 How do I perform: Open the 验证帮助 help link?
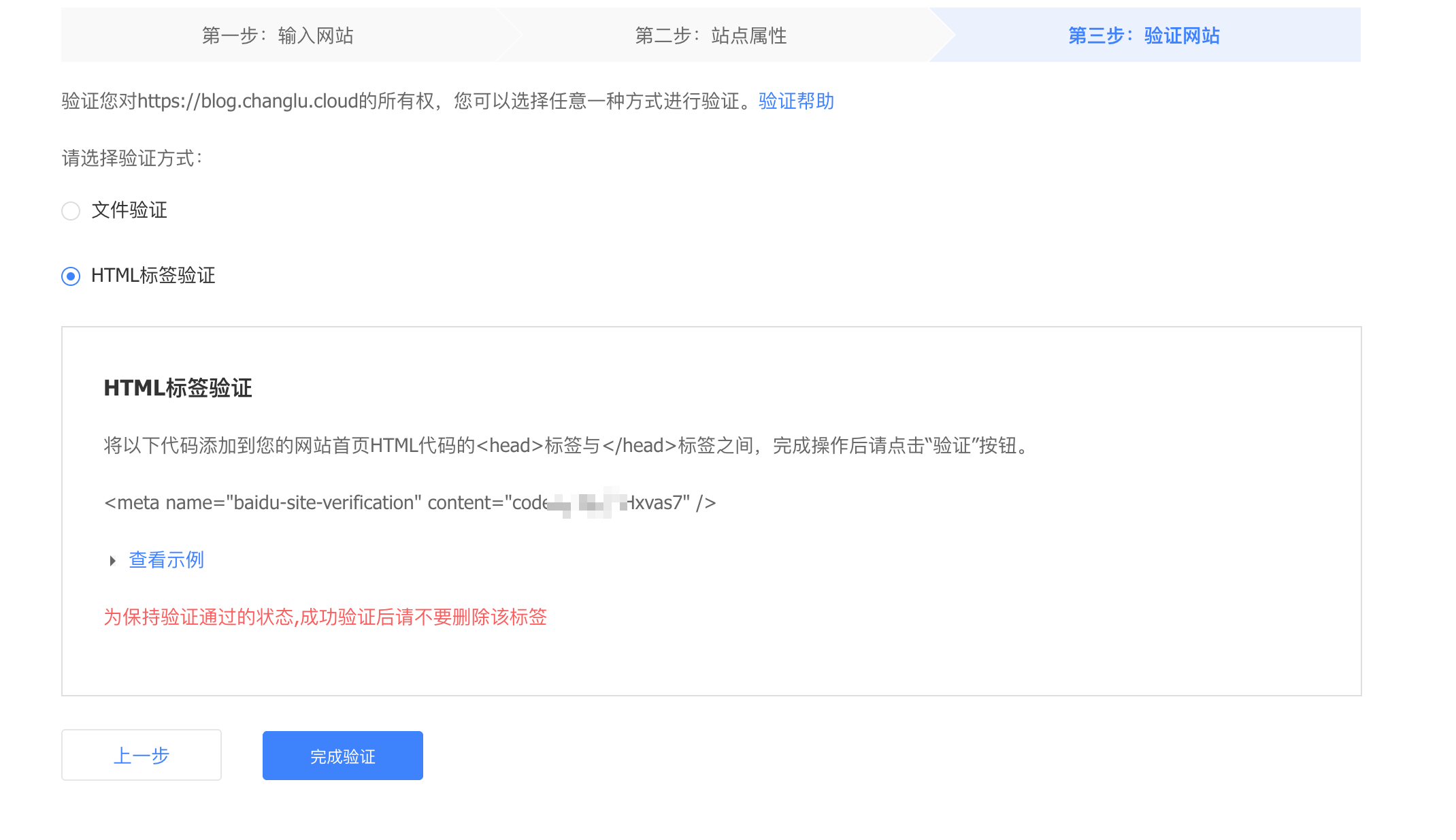click(x=796, y=101)
